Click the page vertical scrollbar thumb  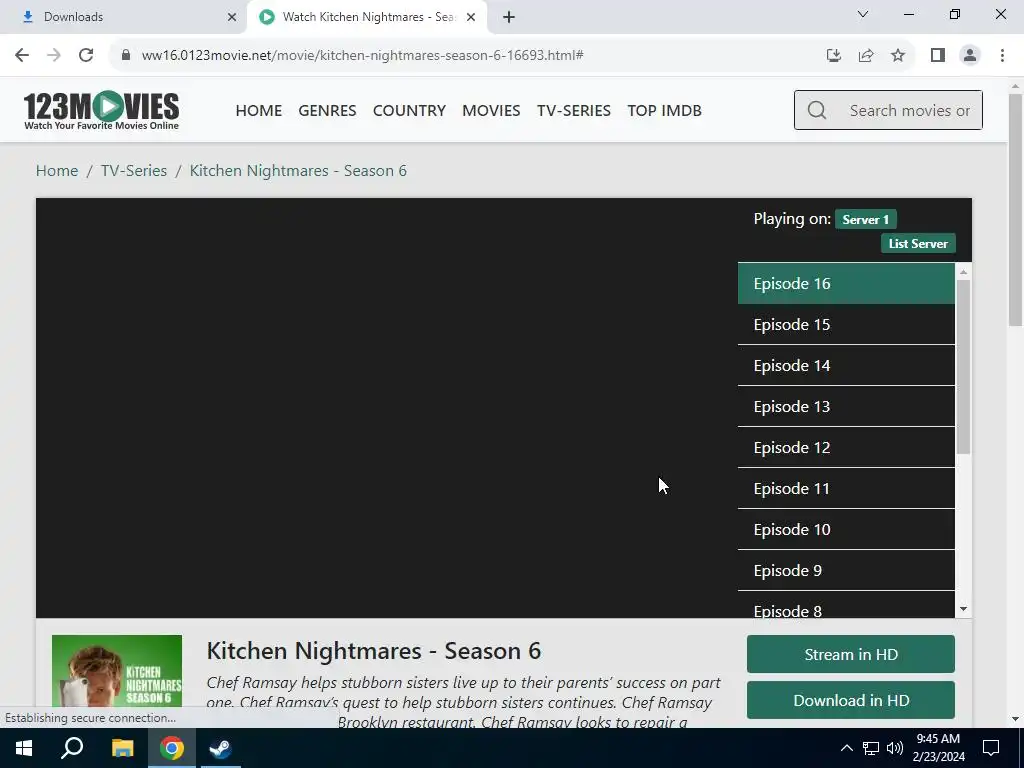(x=1016, y=210)
